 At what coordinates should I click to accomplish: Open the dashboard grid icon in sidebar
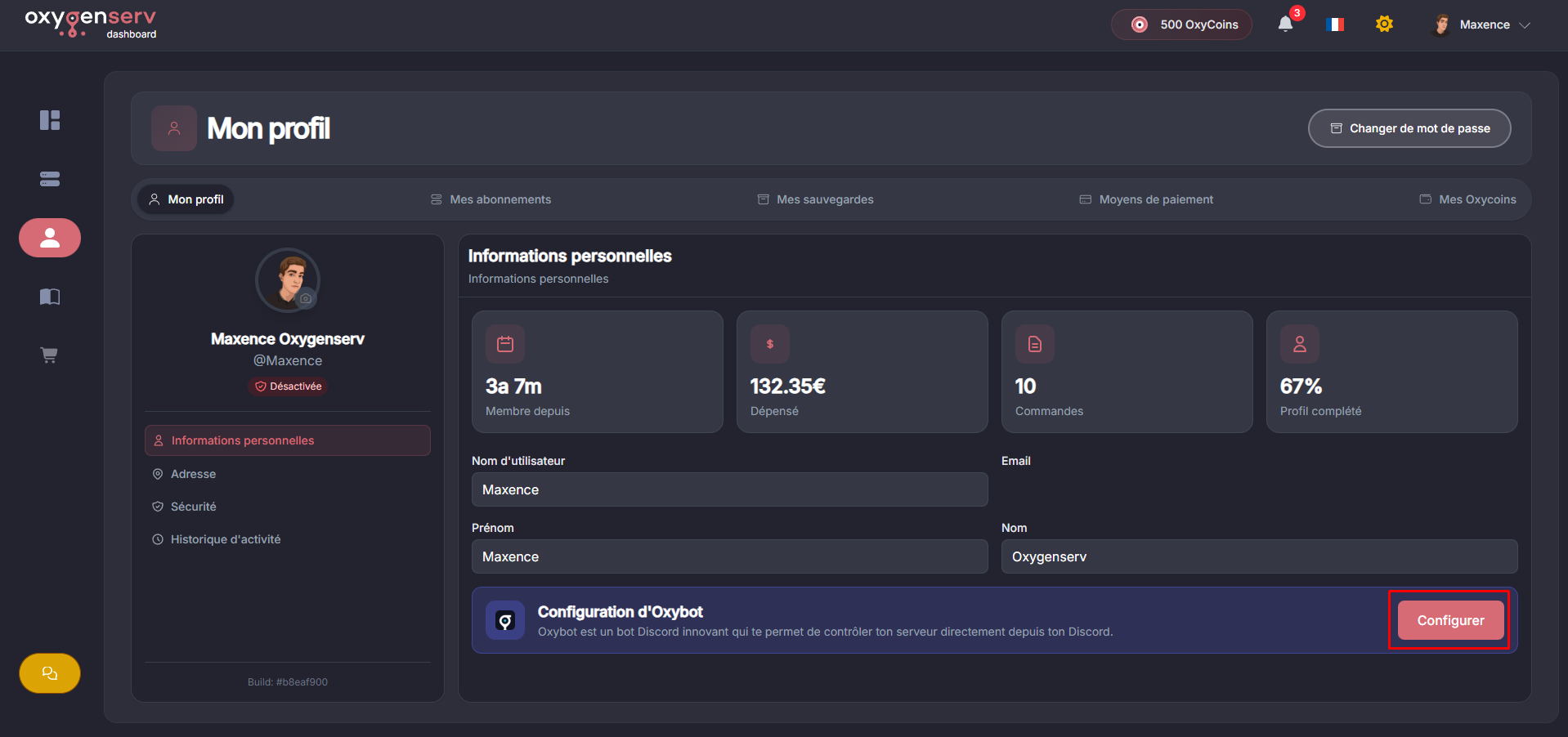[x=50, y=120]
